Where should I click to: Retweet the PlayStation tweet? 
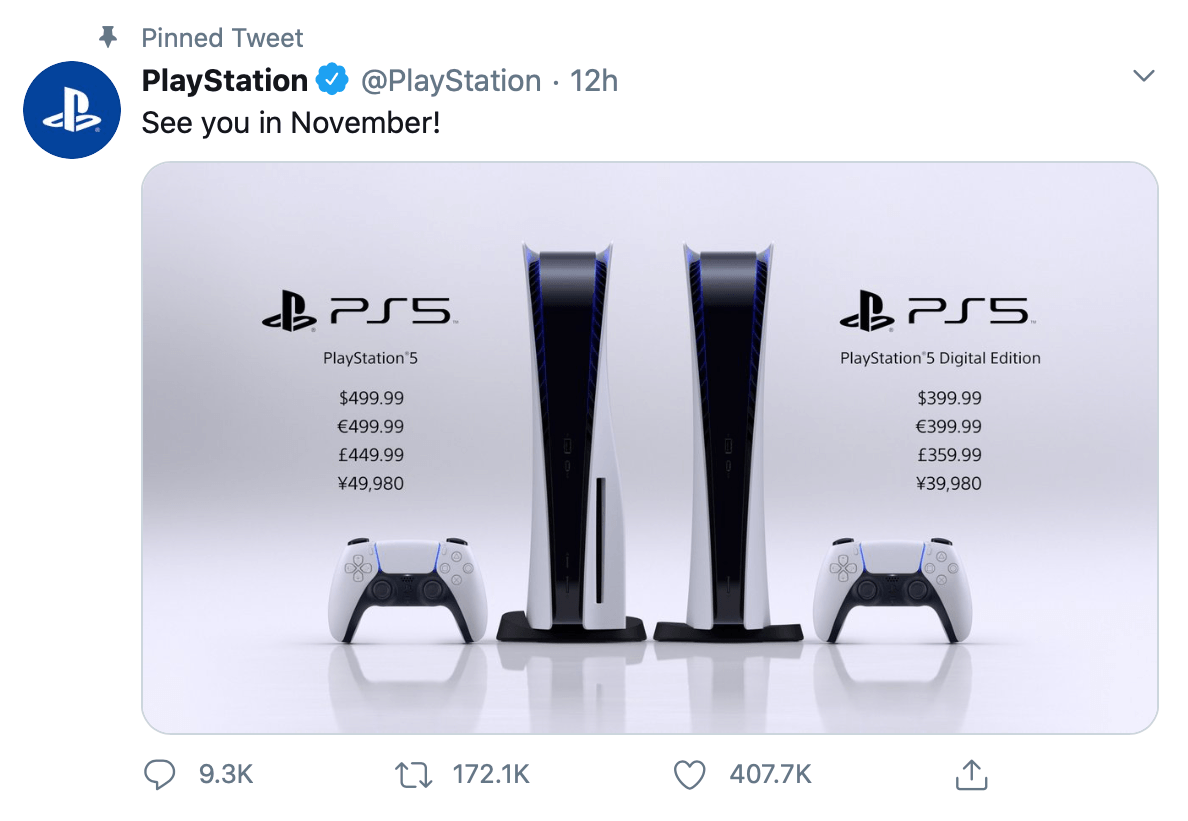414,775
